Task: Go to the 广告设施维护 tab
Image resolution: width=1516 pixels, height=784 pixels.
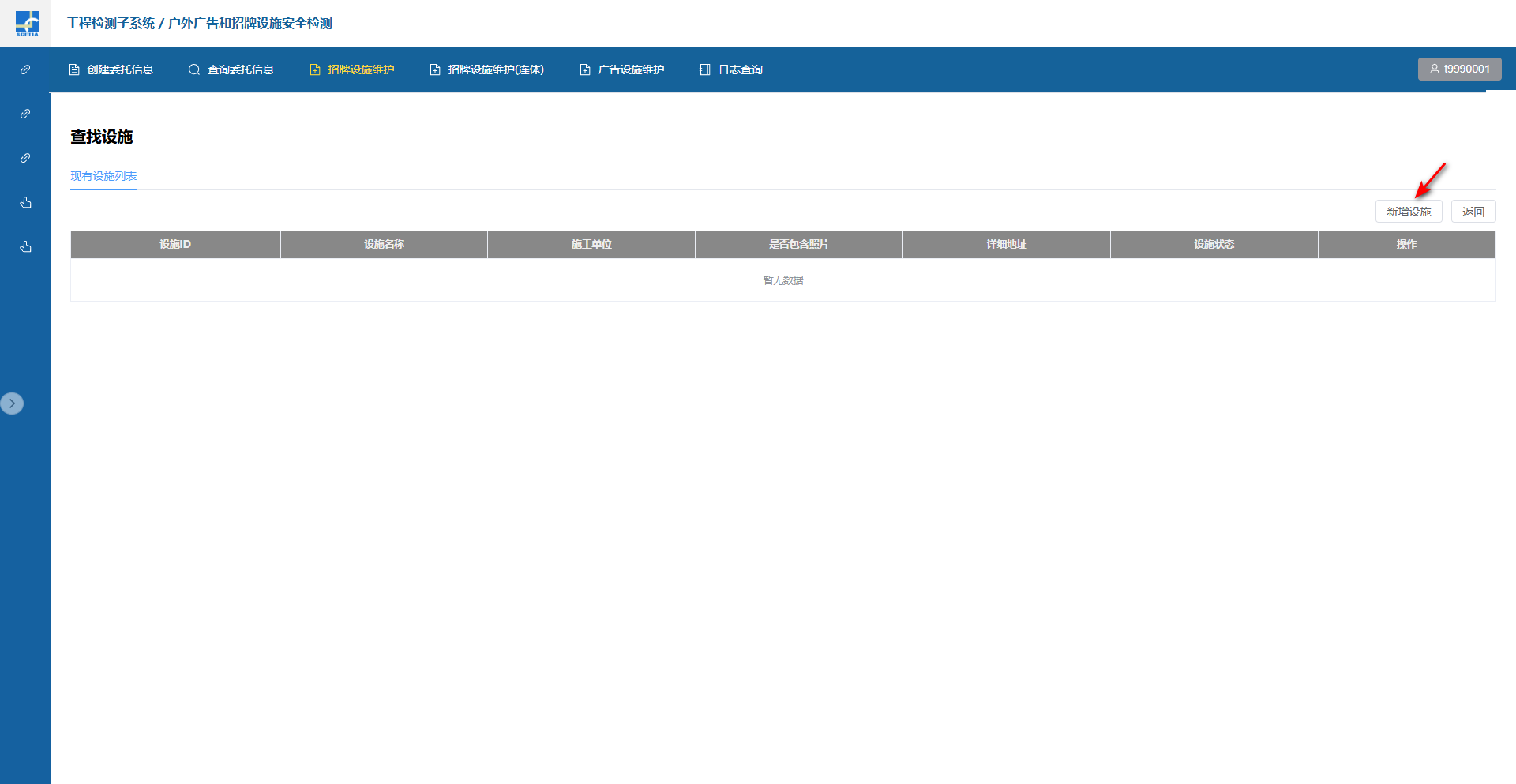Action: coord(621,69)
